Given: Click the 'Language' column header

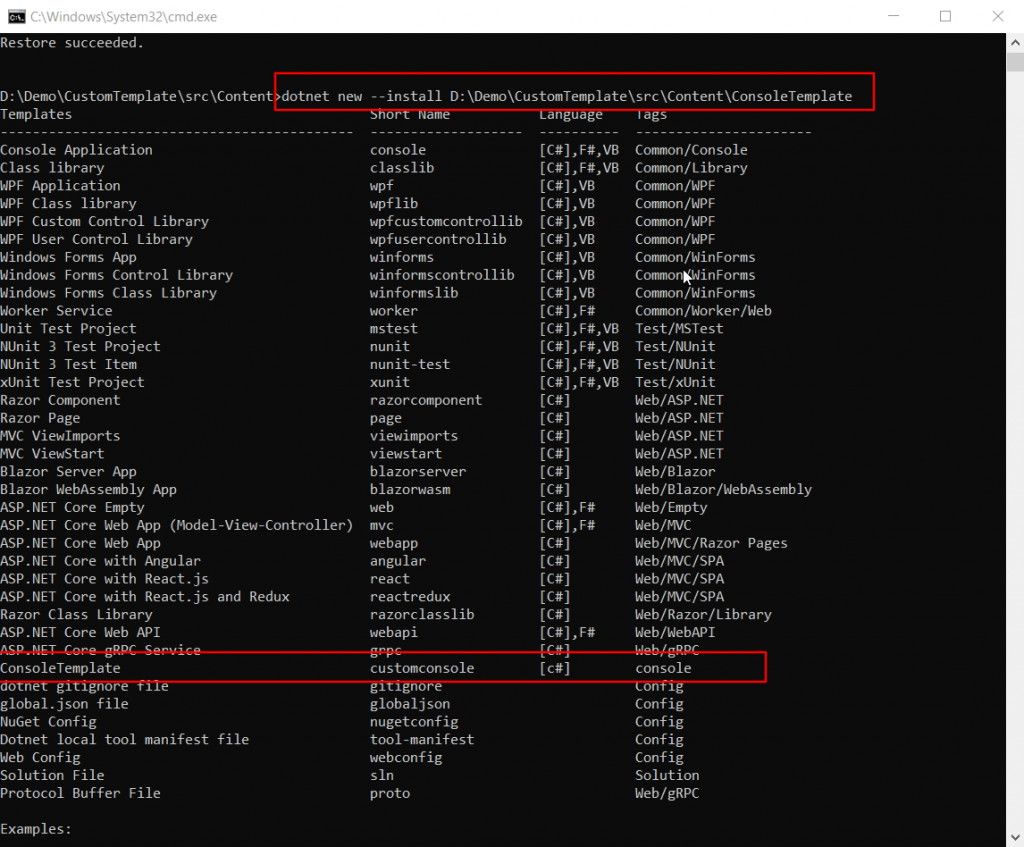Looking at the screenshot, I should point(571,115).
